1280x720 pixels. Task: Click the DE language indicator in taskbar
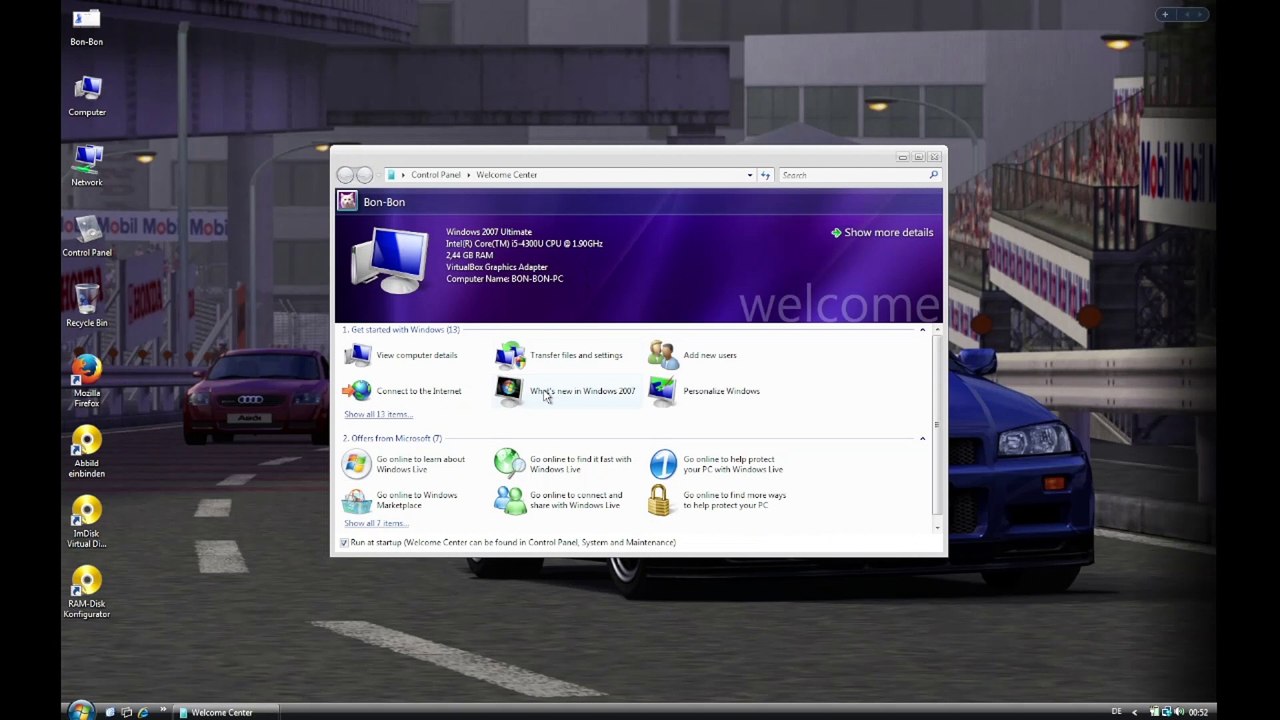tap(1116, 712)
